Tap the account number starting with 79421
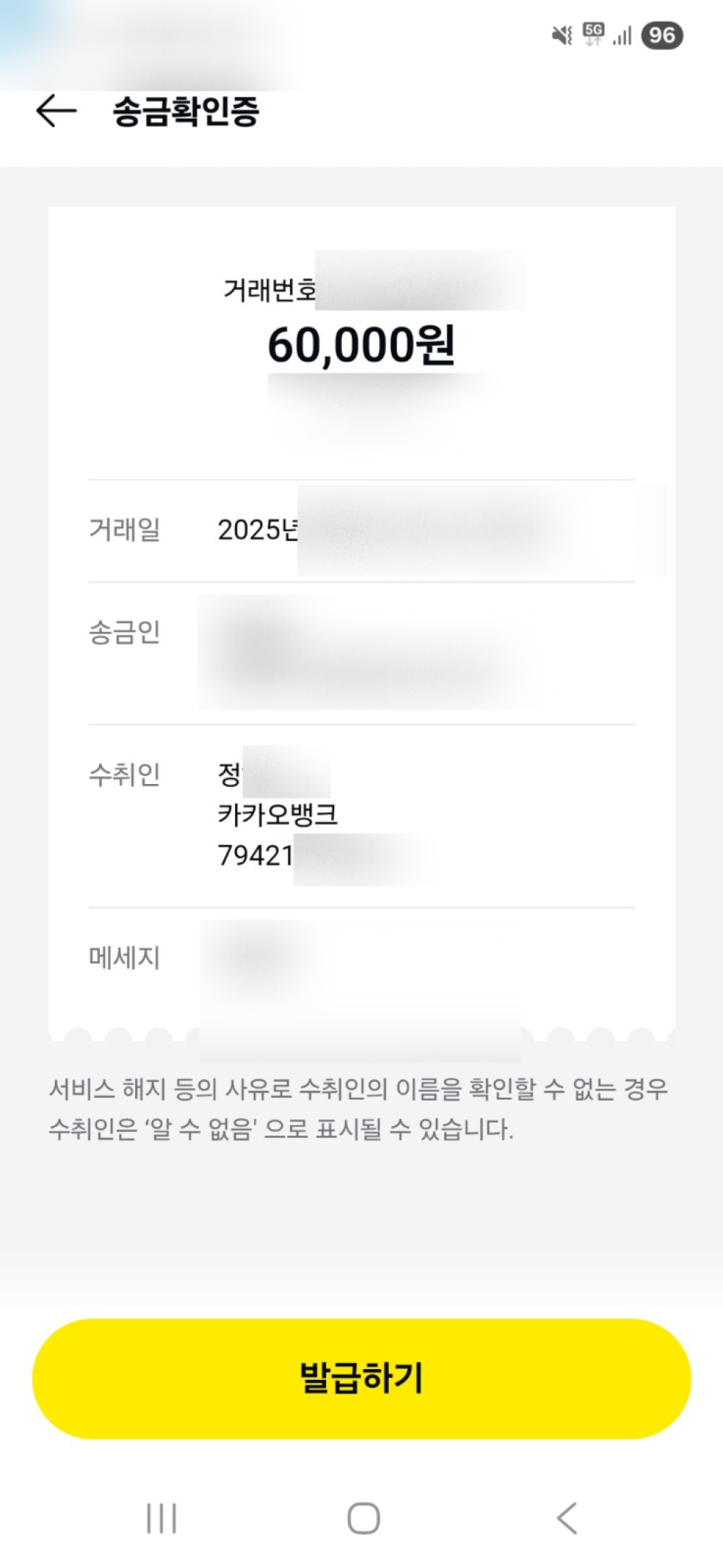Viewport: 723px width, 1568px height. coord(256,856)
